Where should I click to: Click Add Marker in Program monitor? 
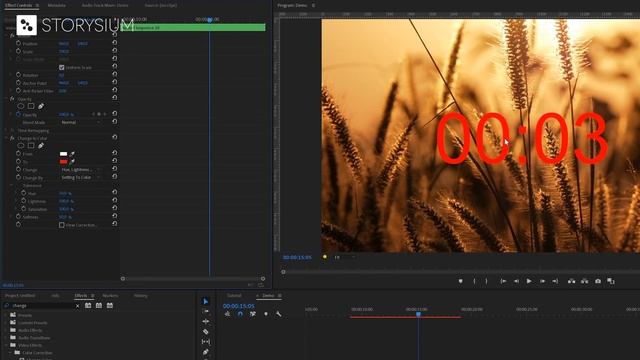click(x=460, y=281)
